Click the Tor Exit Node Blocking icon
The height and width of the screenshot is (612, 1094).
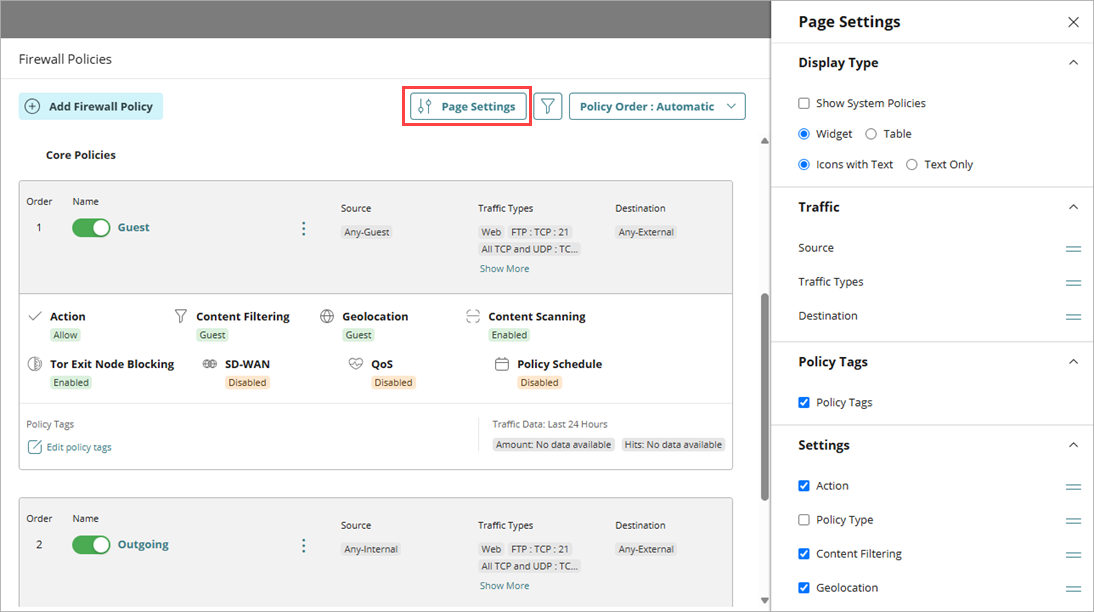(34, 364)
